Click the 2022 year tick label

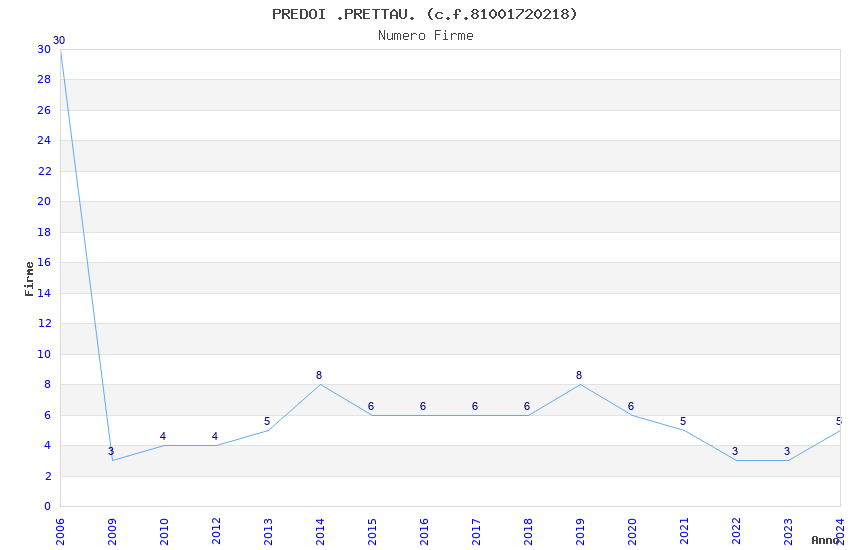(737, 532)
